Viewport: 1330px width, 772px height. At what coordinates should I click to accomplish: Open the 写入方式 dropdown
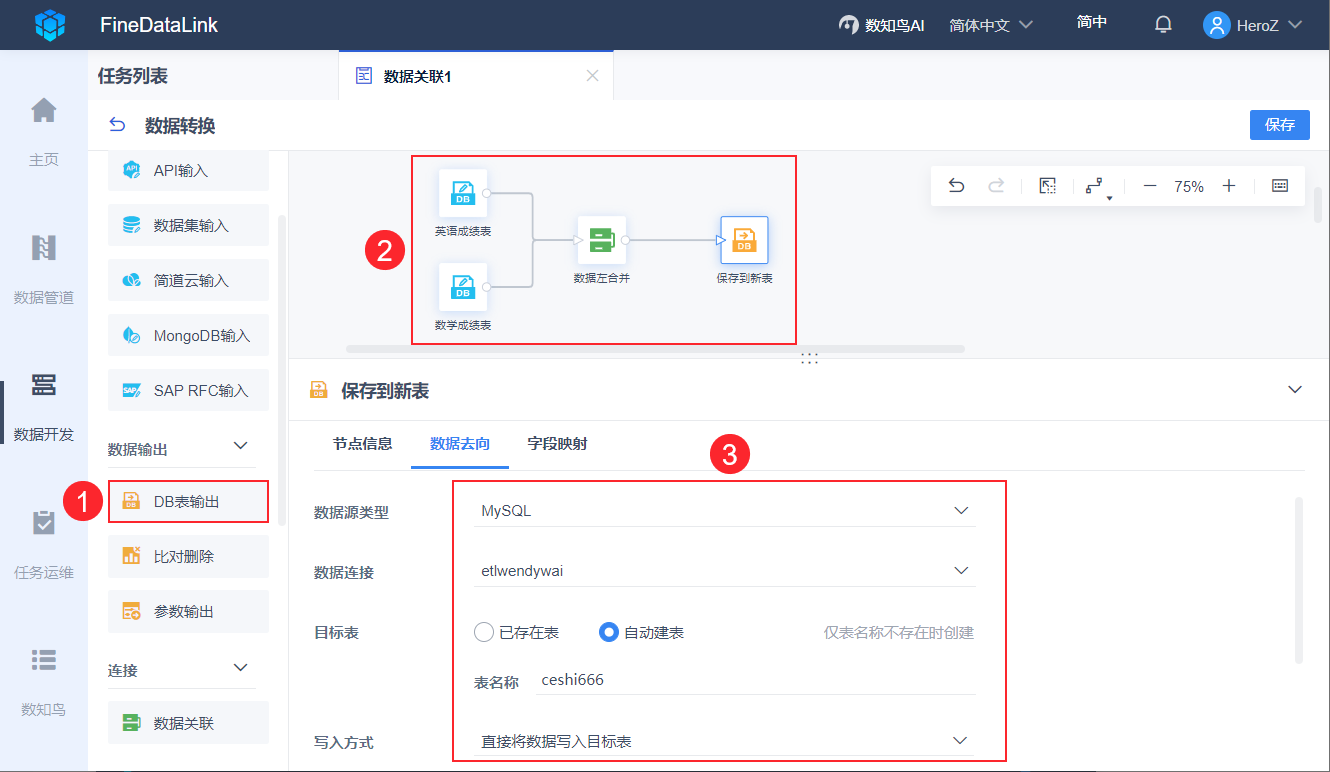point(725,741)
